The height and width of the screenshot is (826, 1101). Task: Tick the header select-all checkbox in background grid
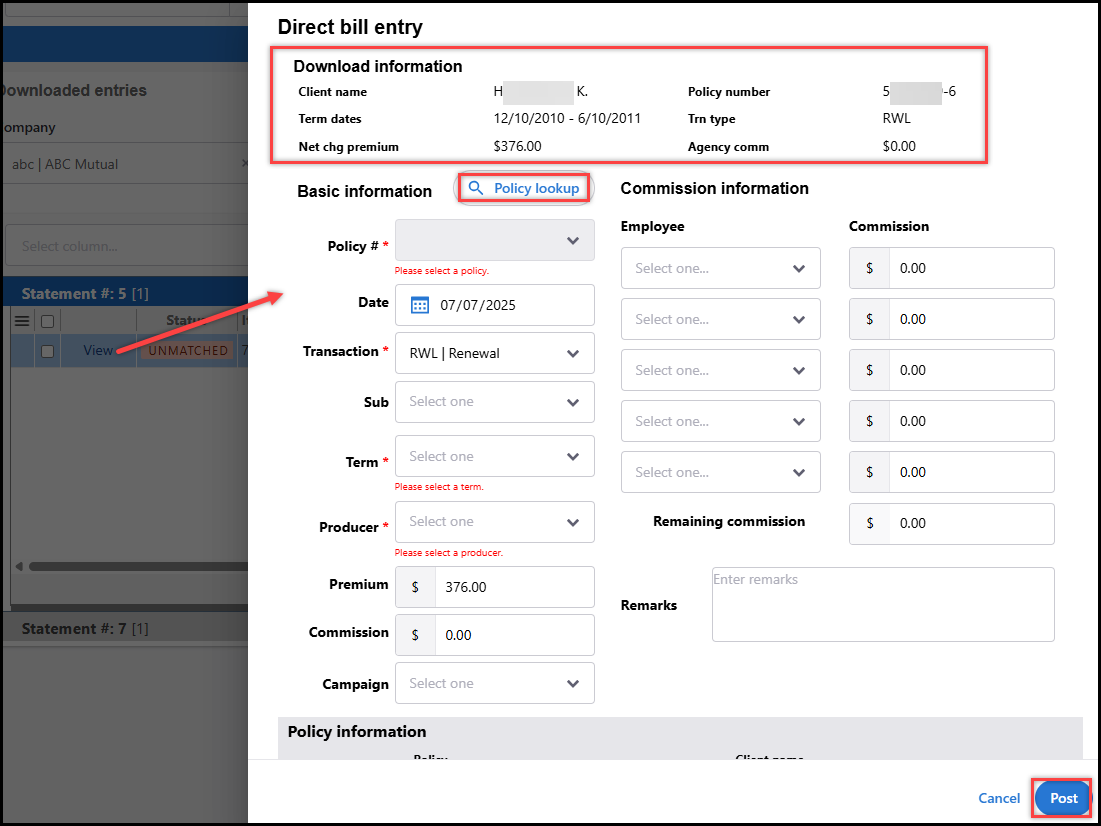(47, 321)
